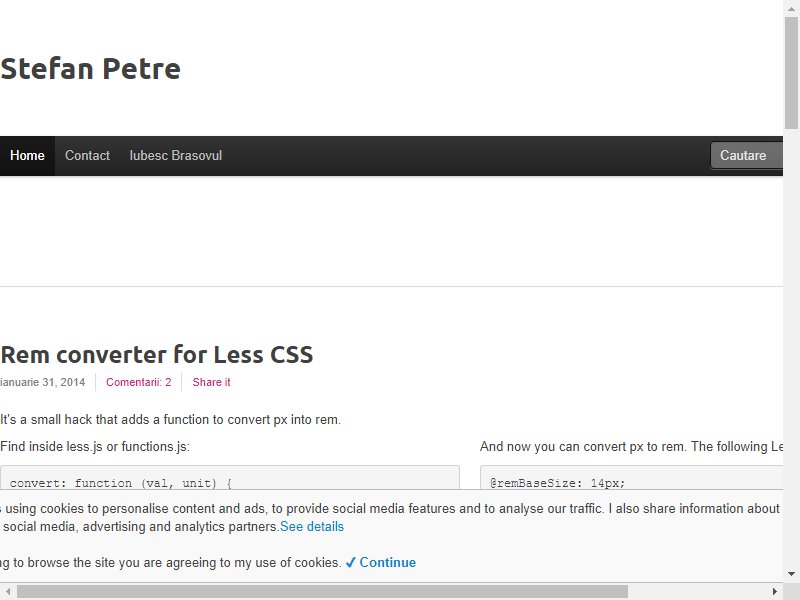The image size is (800, 600).
Task: Click inside the convert function code block
Action: pyautogui.click(x=230, y=478)
